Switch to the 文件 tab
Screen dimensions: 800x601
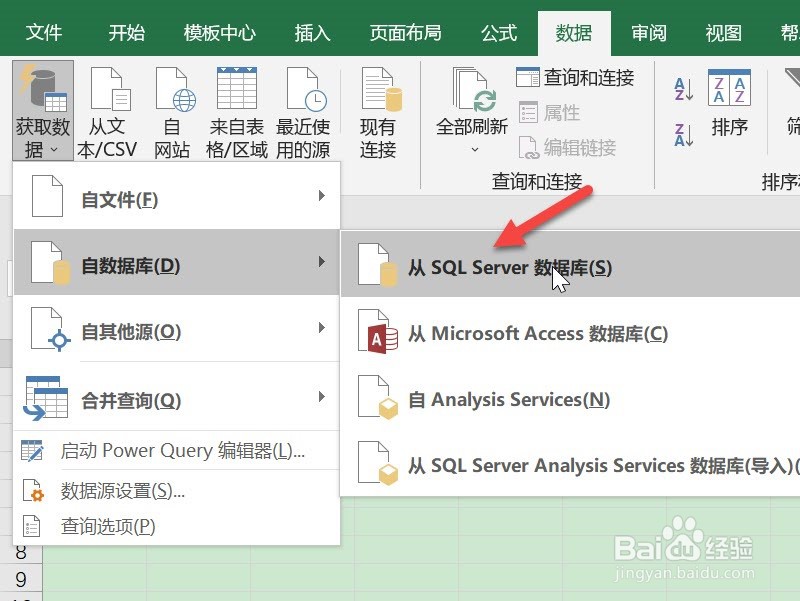(x=44, y=33)
